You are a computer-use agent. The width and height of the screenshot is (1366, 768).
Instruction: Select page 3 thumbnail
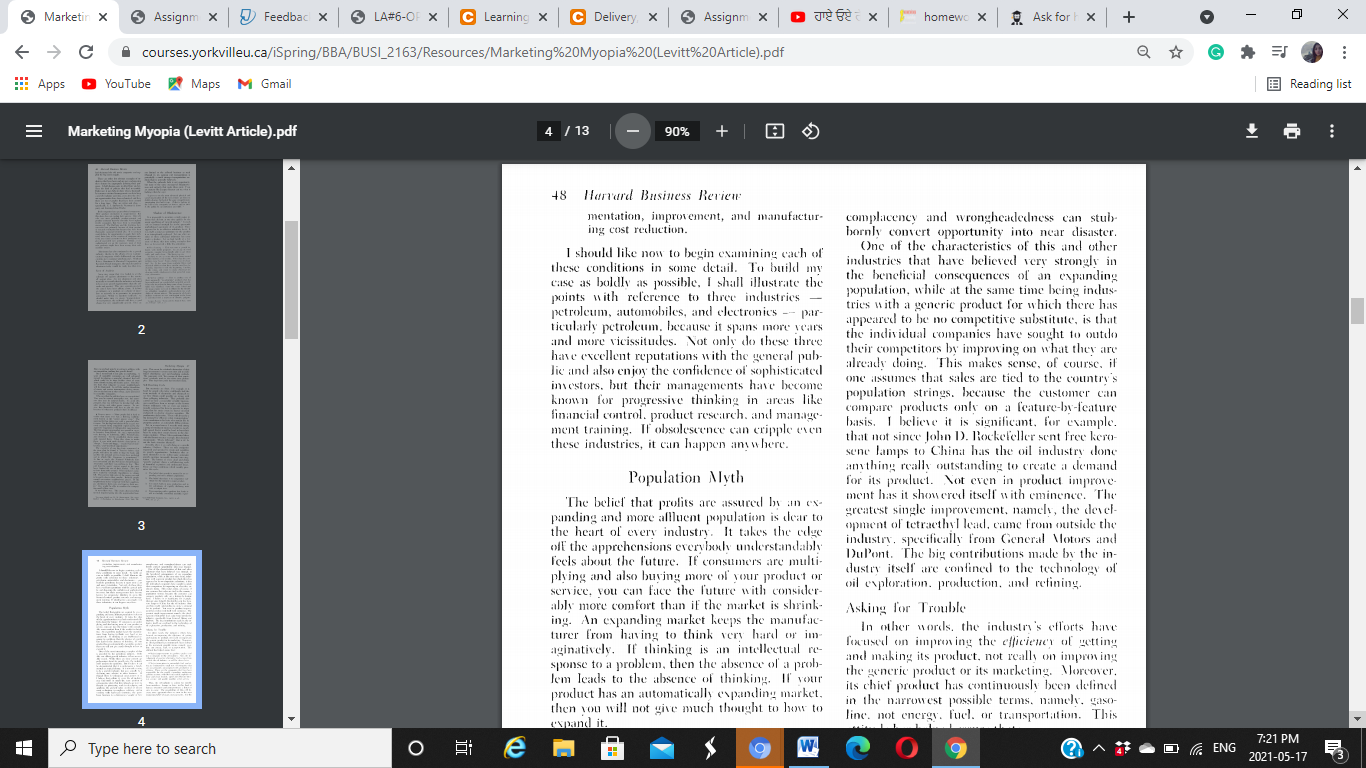click(141, 433)
